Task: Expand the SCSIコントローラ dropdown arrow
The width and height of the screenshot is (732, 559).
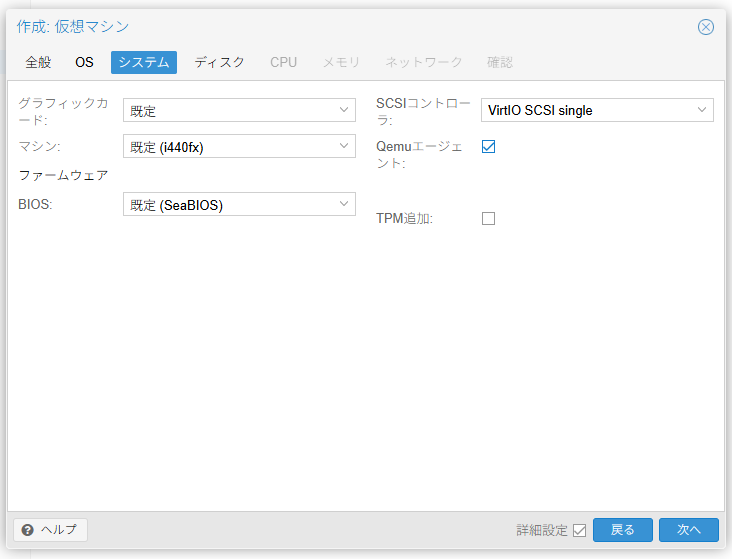Action: [702, 110]
